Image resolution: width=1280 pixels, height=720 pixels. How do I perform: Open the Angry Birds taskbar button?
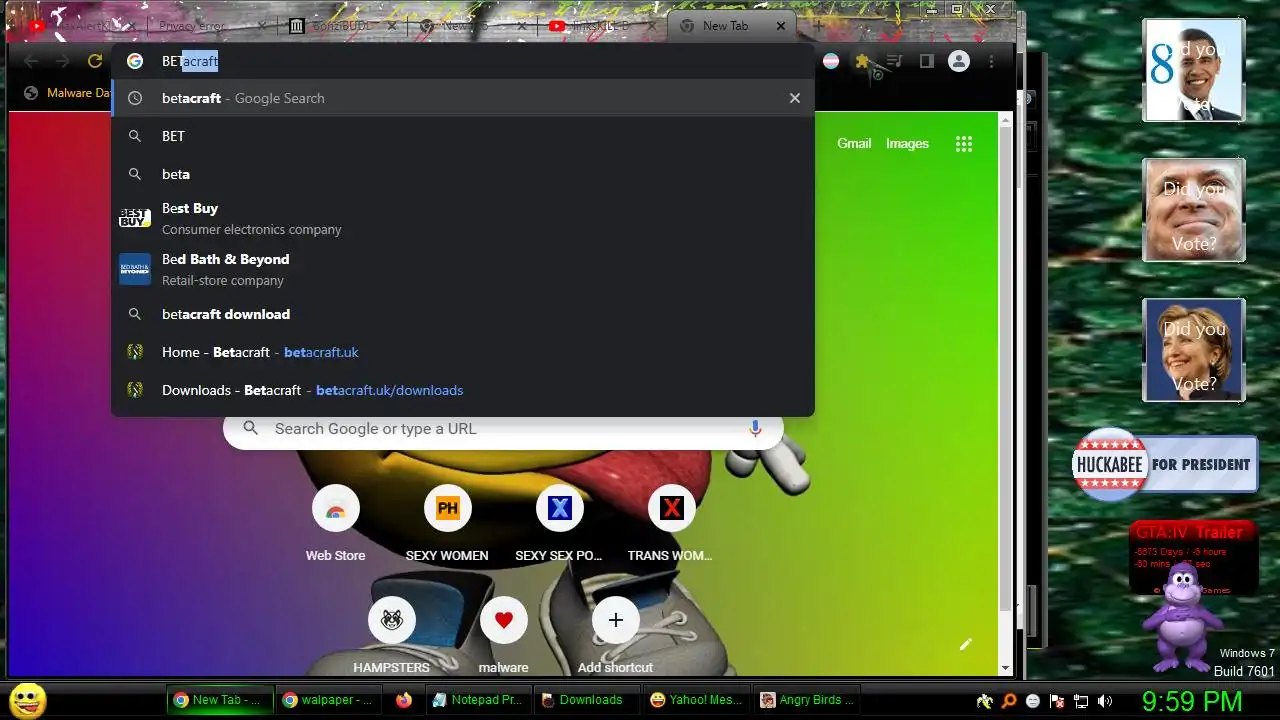[x=806, y=700]
